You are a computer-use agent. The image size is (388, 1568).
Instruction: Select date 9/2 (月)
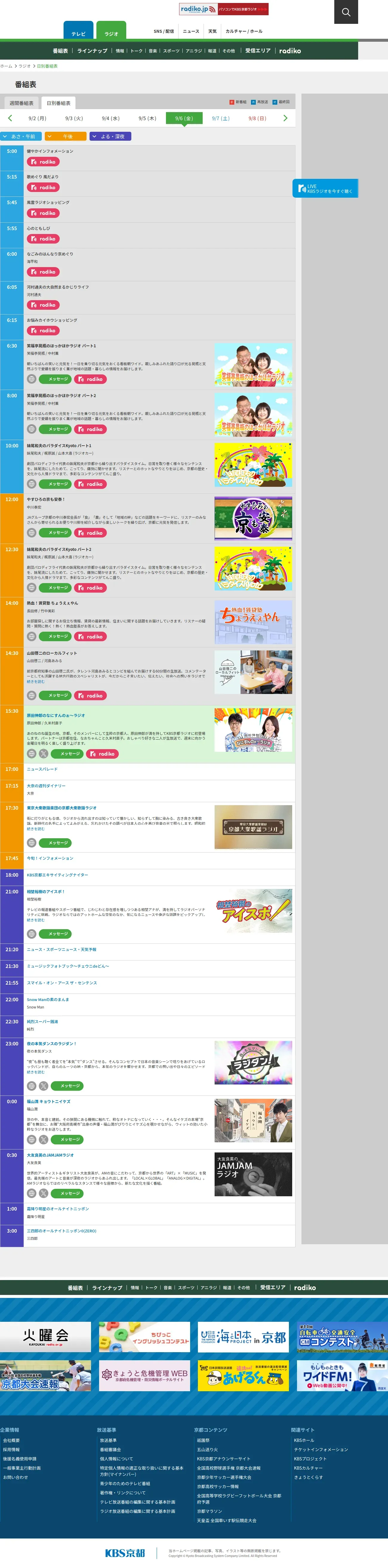(38, 118)
